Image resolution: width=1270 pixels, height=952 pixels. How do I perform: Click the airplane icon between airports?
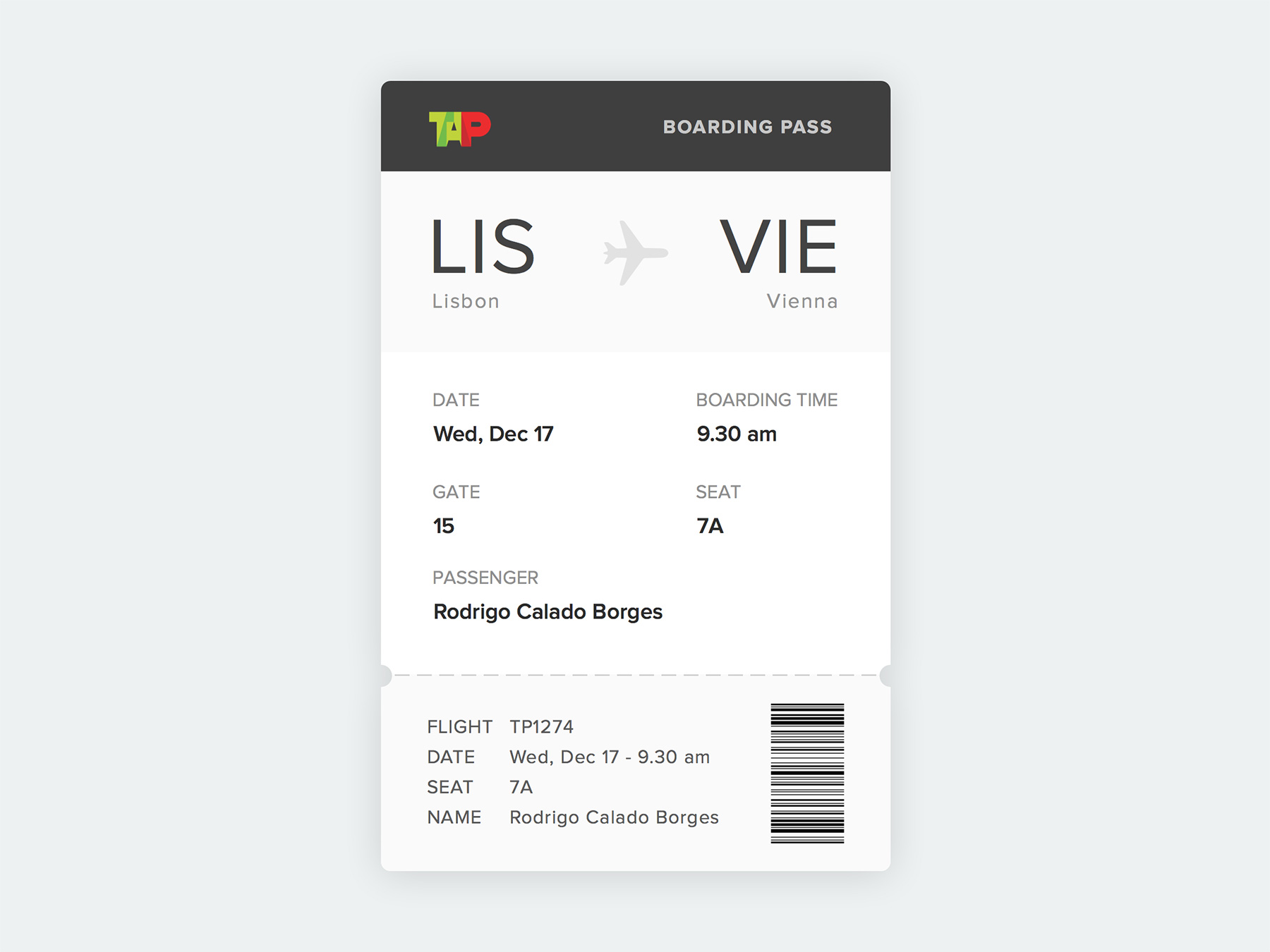click(x=634, y=252)
